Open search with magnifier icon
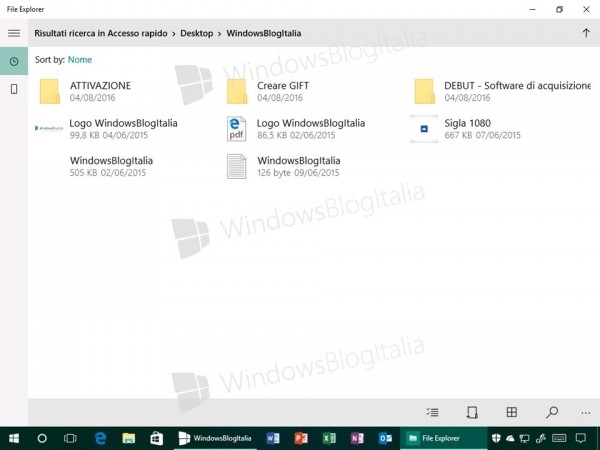The width and height of the screenshot is (600, 450). click(551, 412)
